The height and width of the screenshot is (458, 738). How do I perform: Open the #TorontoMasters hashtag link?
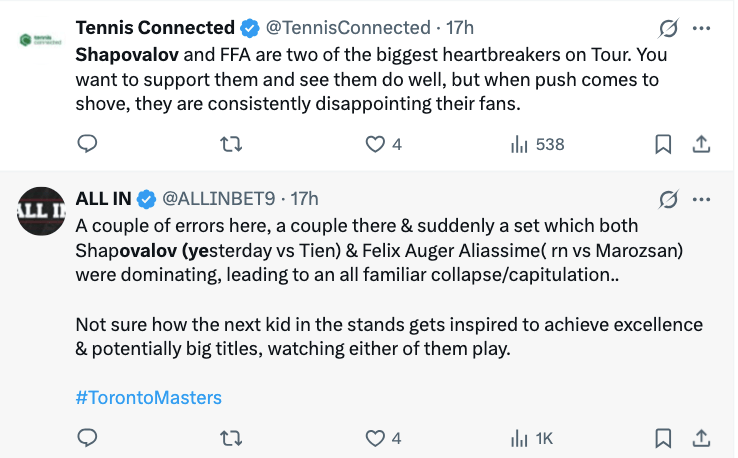[x=148, y=397]
